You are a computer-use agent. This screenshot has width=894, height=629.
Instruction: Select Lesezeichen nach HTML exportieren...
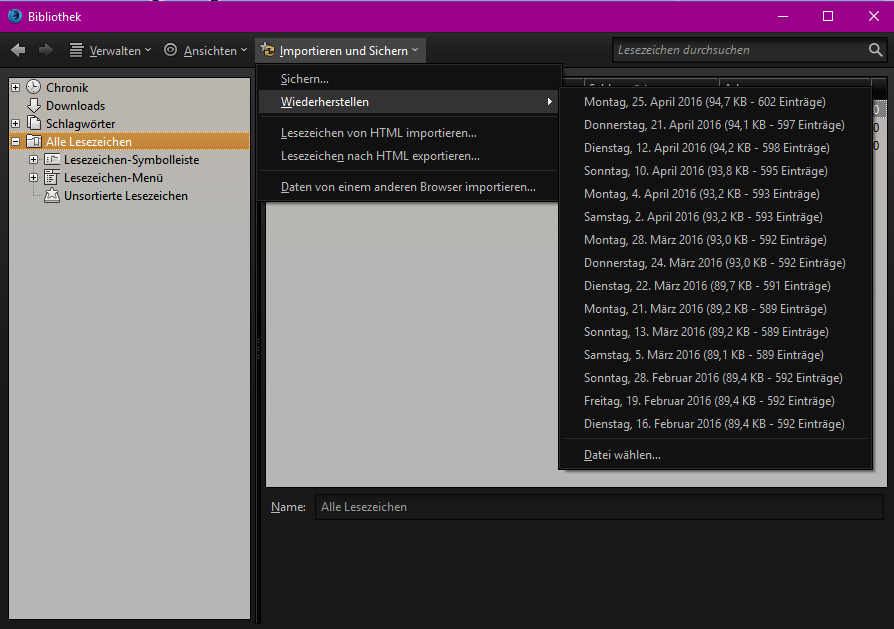pos(380,156)
